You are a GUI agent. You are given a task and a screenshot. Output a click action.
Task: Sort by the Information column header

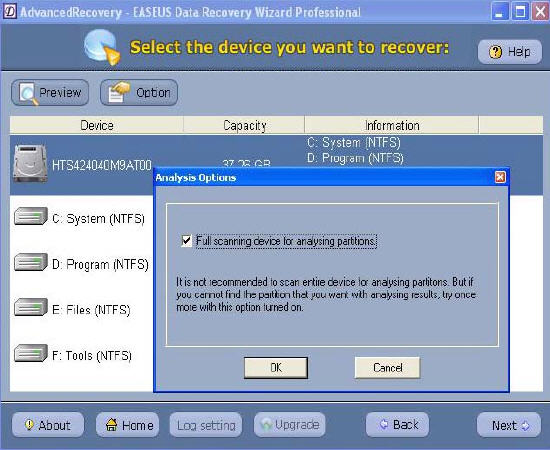tap(392, 125)
